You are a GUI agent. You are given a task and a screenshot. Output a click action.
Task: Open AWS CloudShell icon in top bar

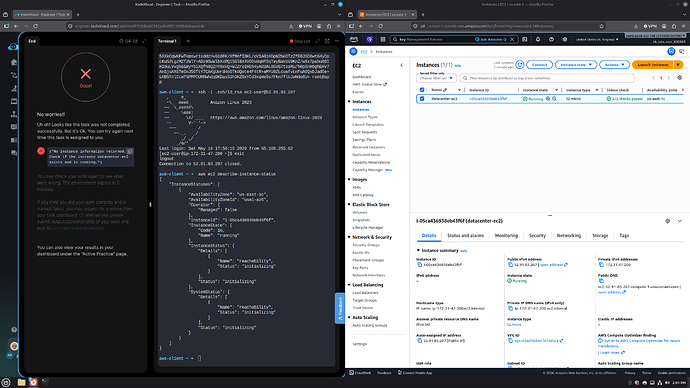coord(525,39)
